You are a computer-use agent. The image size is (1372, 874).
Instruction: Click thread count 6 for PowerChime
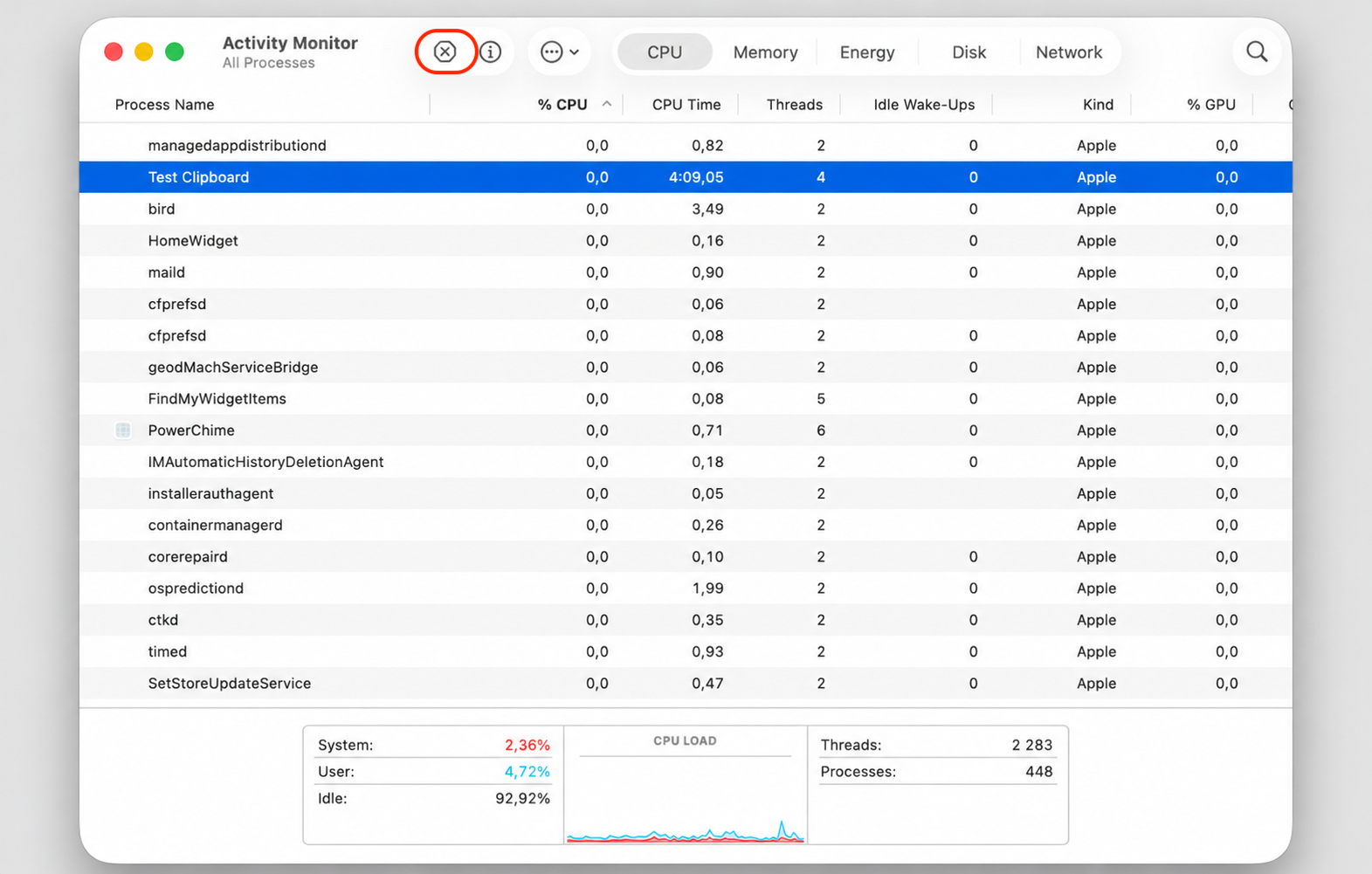point(821,430)
